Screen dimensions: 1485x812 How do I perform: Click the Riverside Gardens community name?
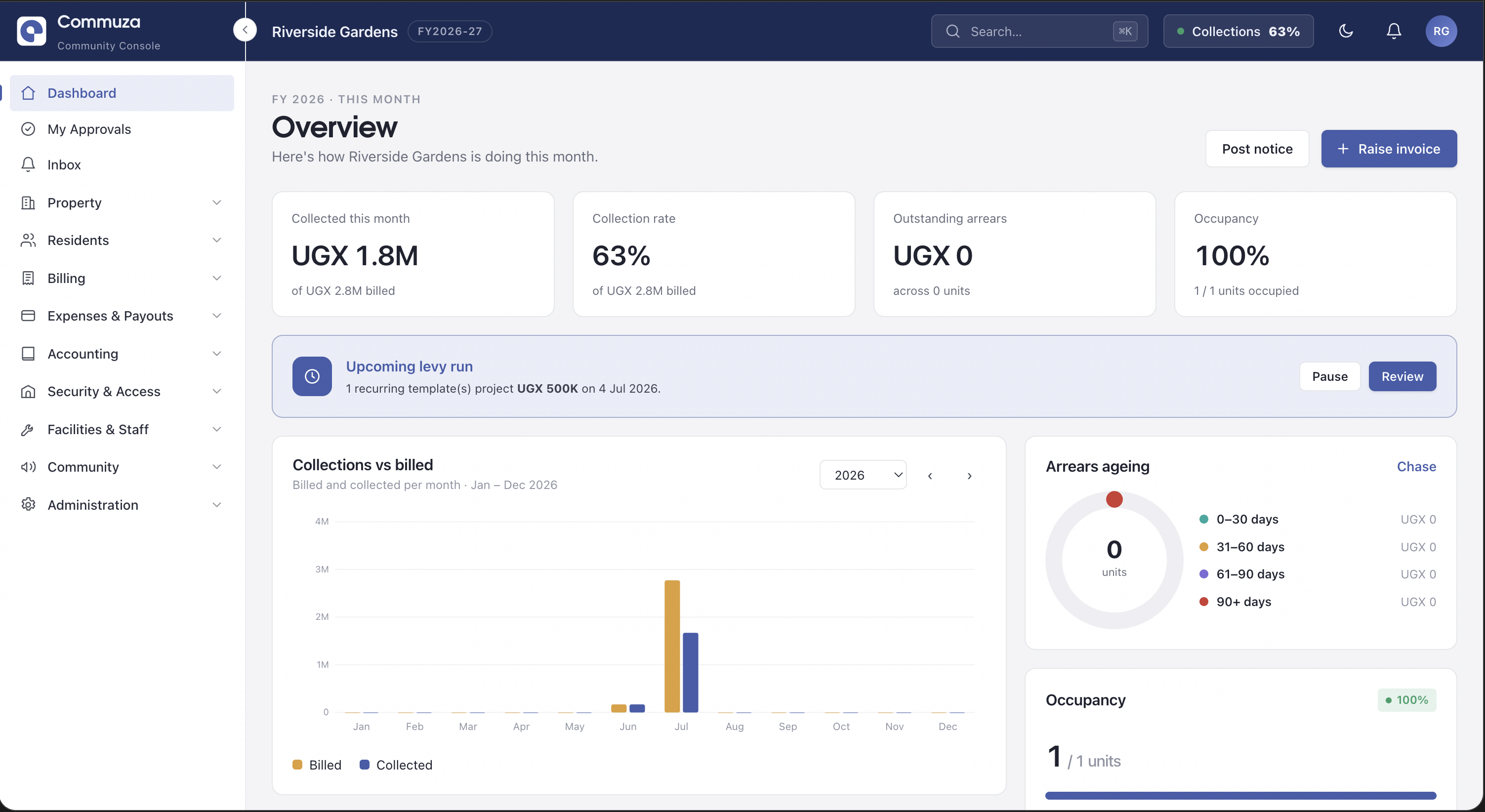coord(334,32)
